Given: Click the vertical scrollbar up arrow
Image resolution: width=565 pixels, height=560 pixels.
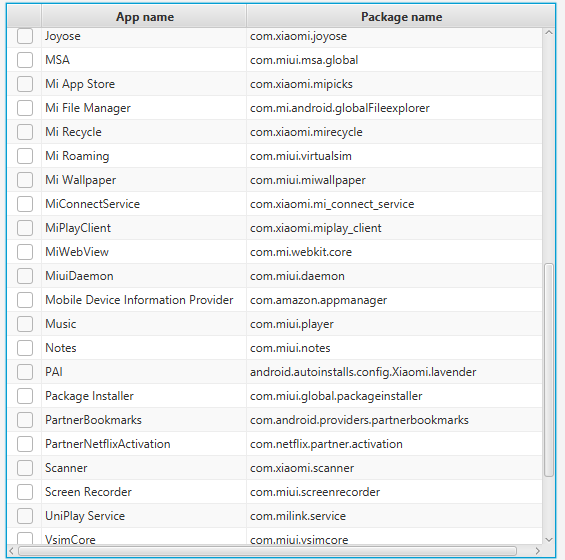Looking at the screenshot, I should [x=549, y=32].
